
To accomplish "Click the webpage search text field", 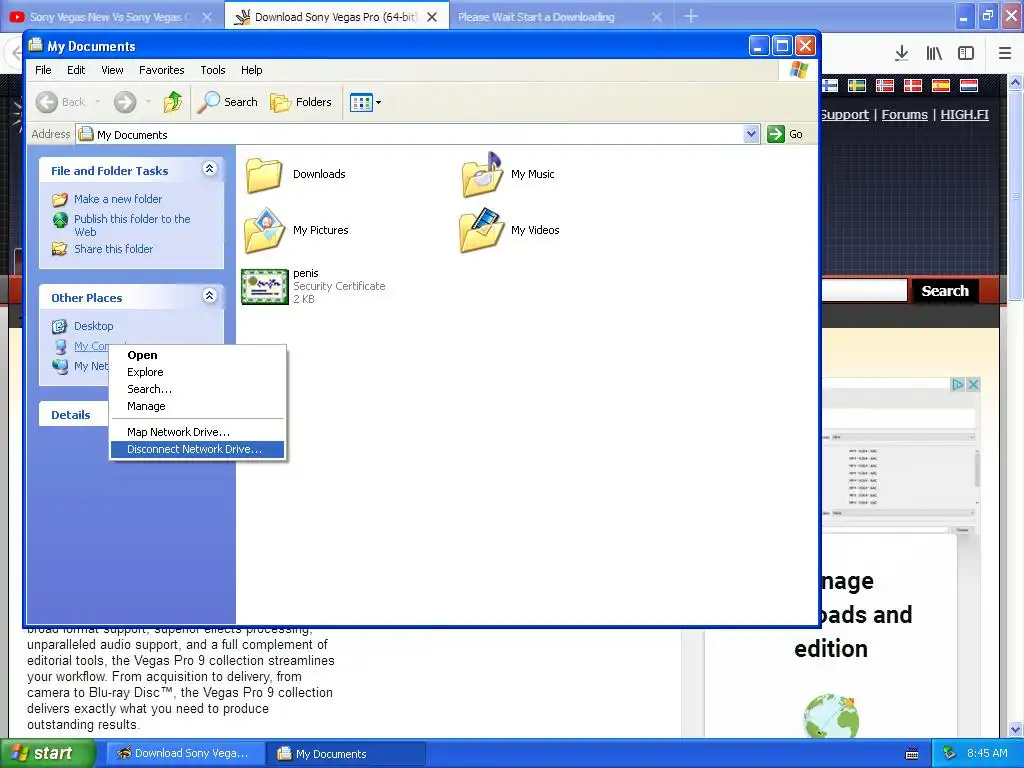I will pos(864,291).
